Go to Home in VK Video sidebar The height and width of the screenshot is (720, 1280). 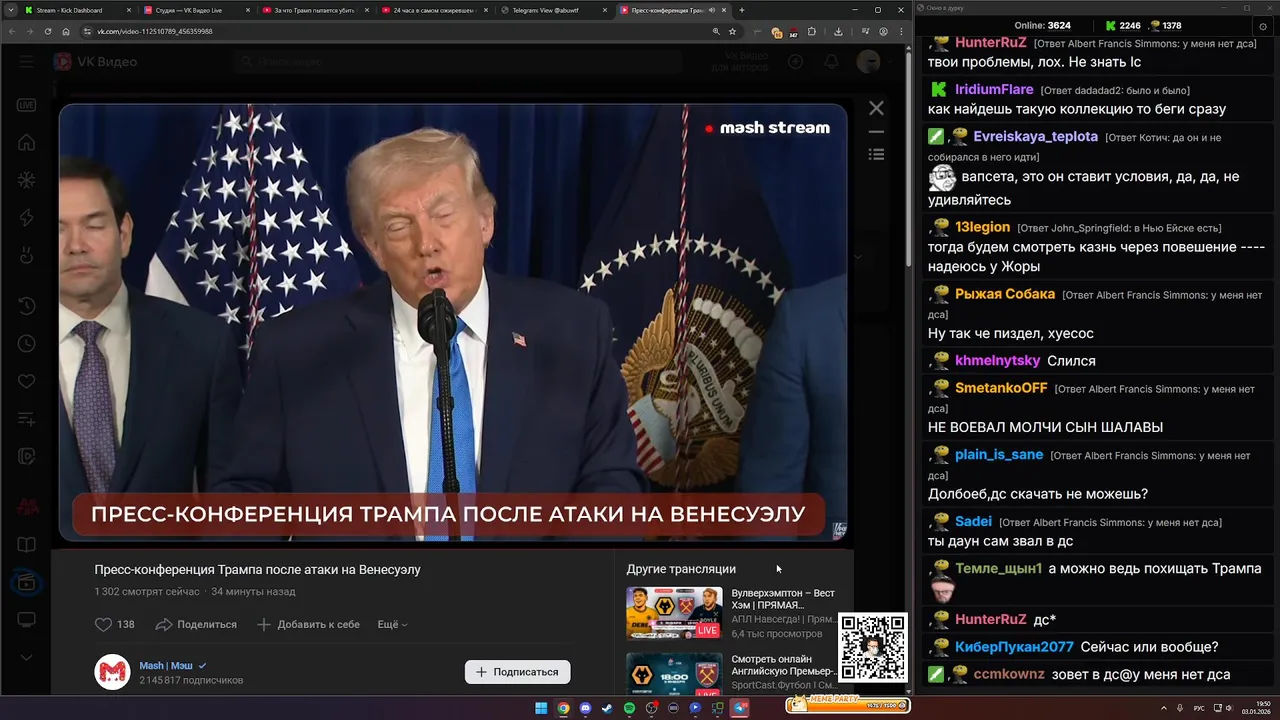pyautogui.click(x=26, y=143)
